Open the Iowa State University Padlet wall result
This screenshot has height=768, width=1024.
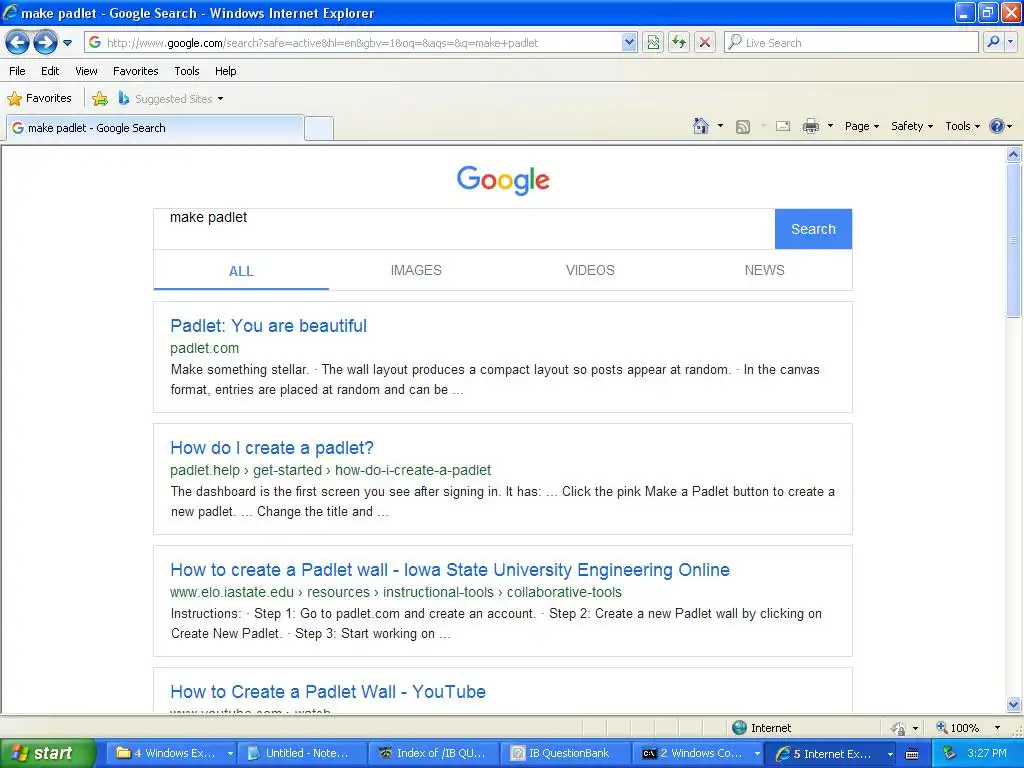449,570
